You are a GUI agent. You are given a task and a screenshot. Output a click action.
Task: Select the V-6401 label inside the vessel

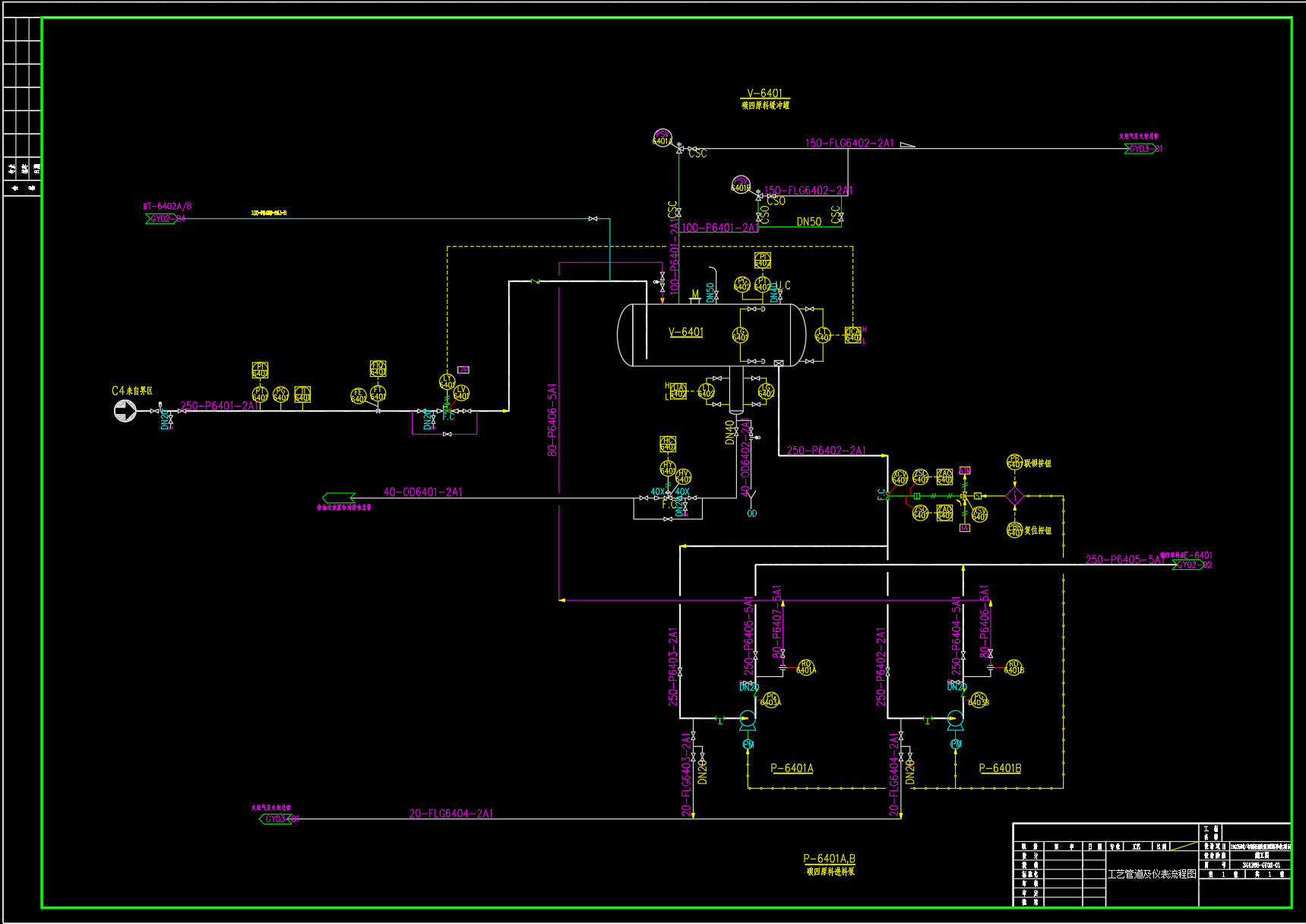pos(686,332)
